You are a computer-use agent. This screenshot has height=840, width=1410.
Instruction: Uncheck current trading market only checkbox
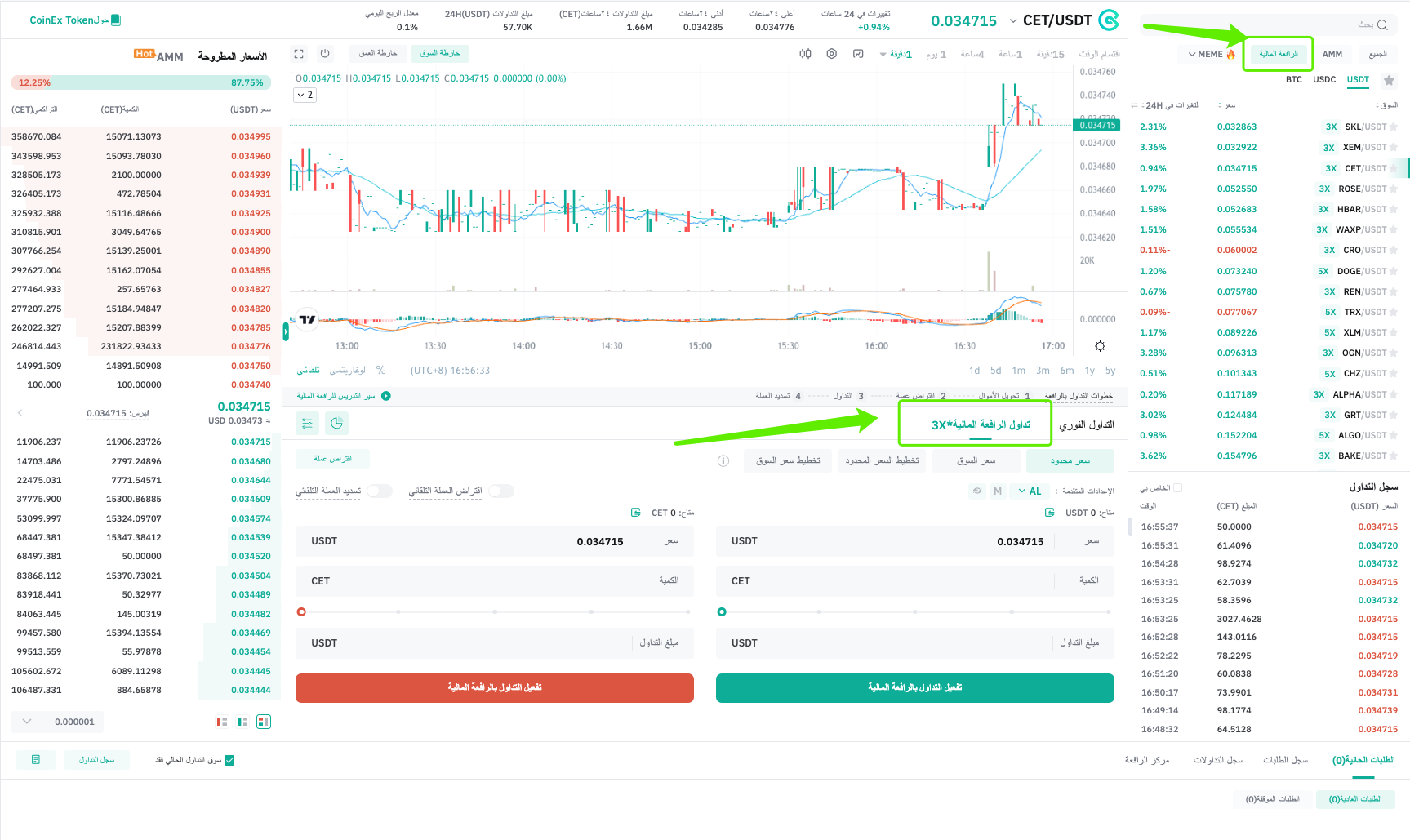coord(229,760)
